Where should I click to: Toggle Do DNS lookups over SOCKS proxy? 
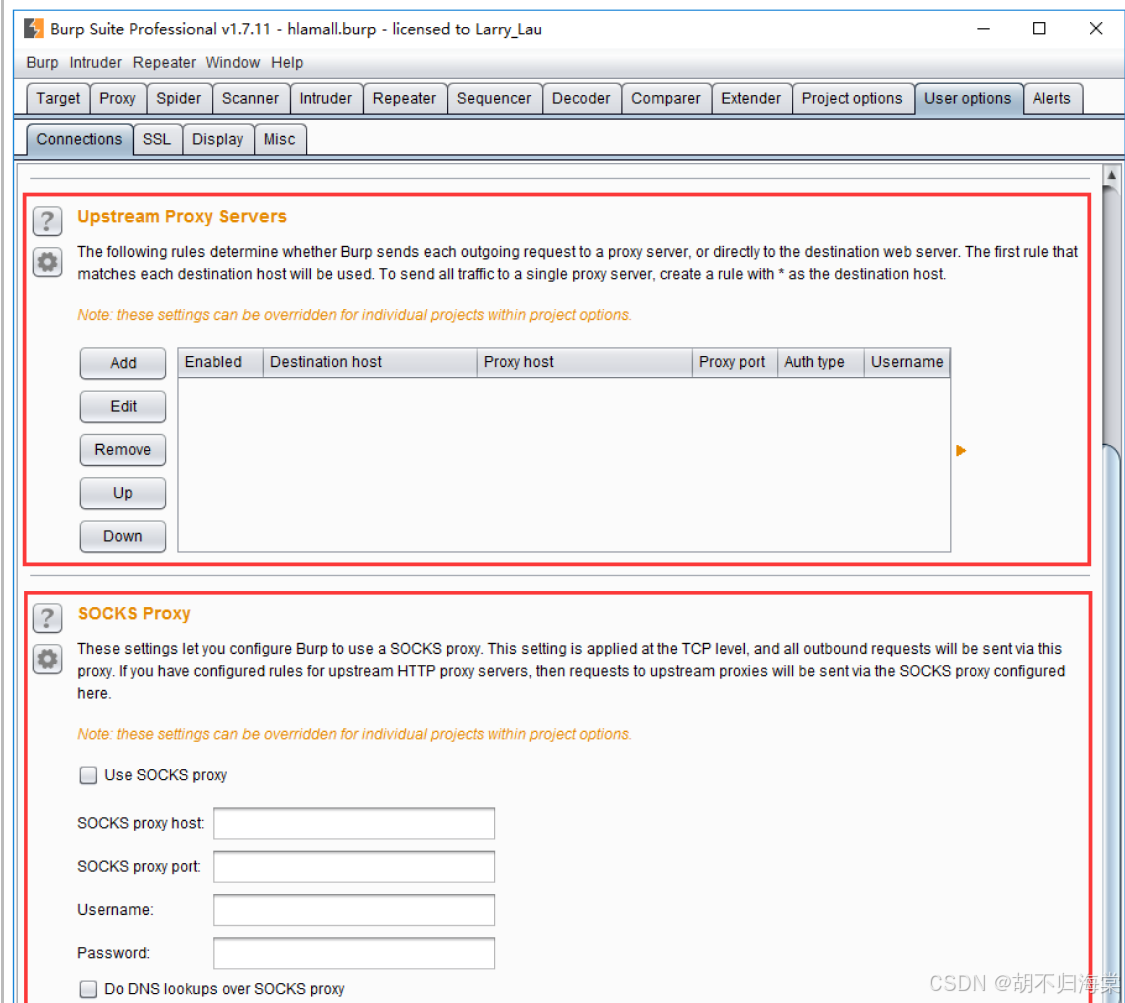click(x=88, y=989)
